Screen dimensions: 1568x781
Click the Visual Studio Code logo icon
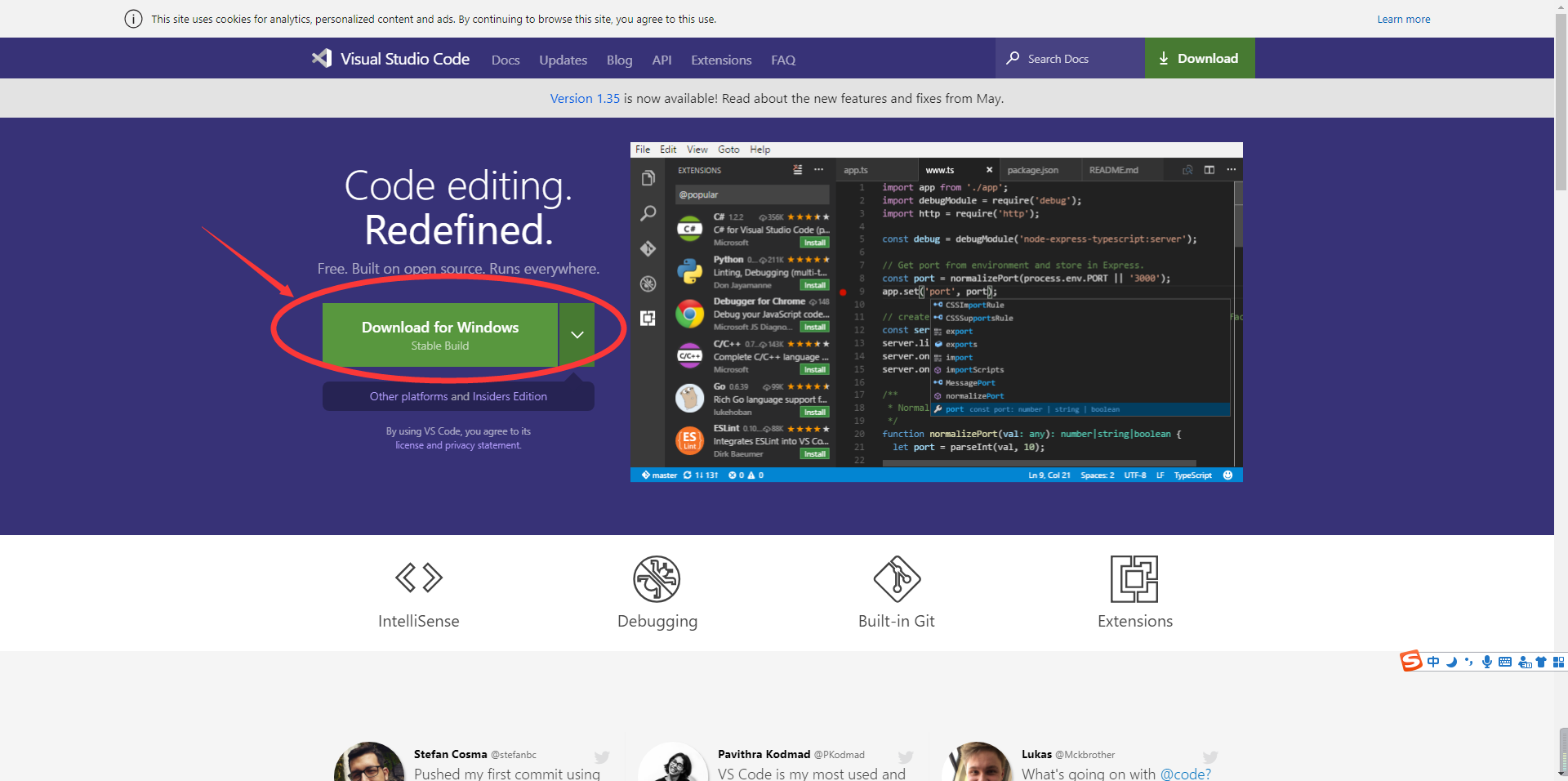coord(322,58)
